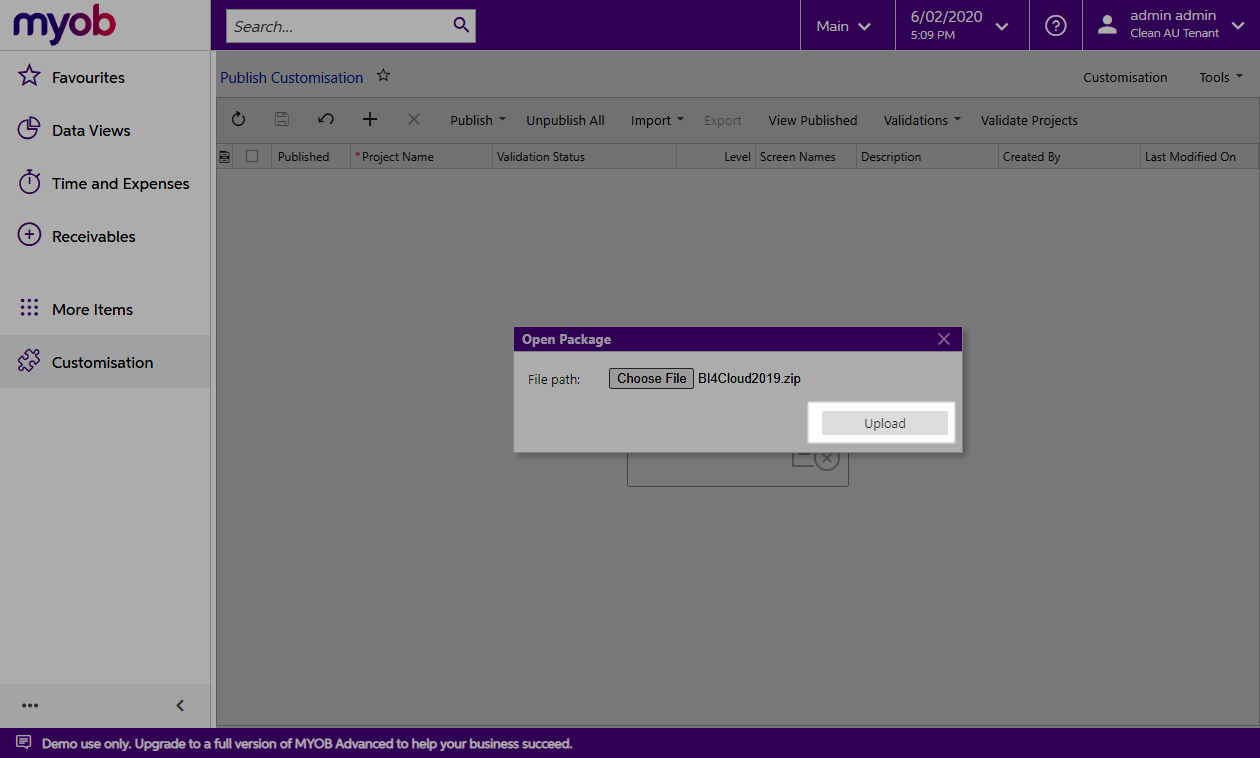Collapse the sidebar with the chevron
This screenshot has height=758, width=1260.
point(180,705)
